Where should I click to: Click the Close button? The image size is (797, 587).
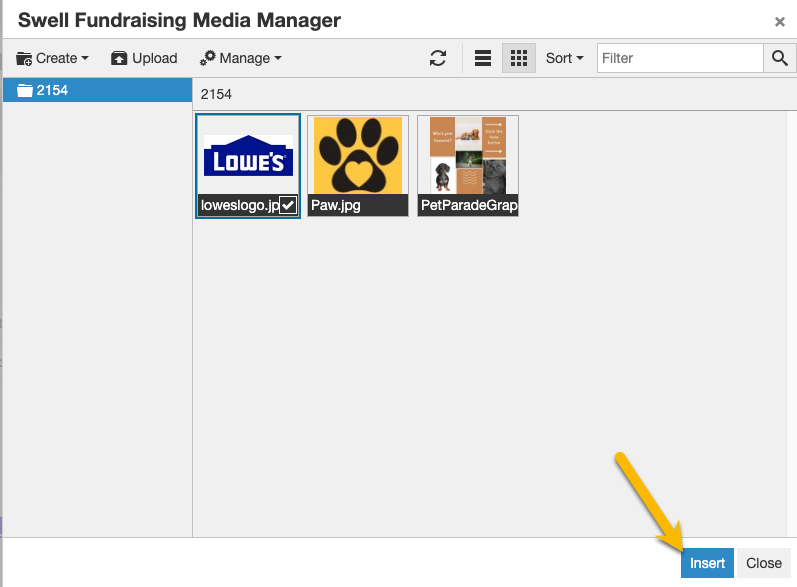(x=764, y=563)
